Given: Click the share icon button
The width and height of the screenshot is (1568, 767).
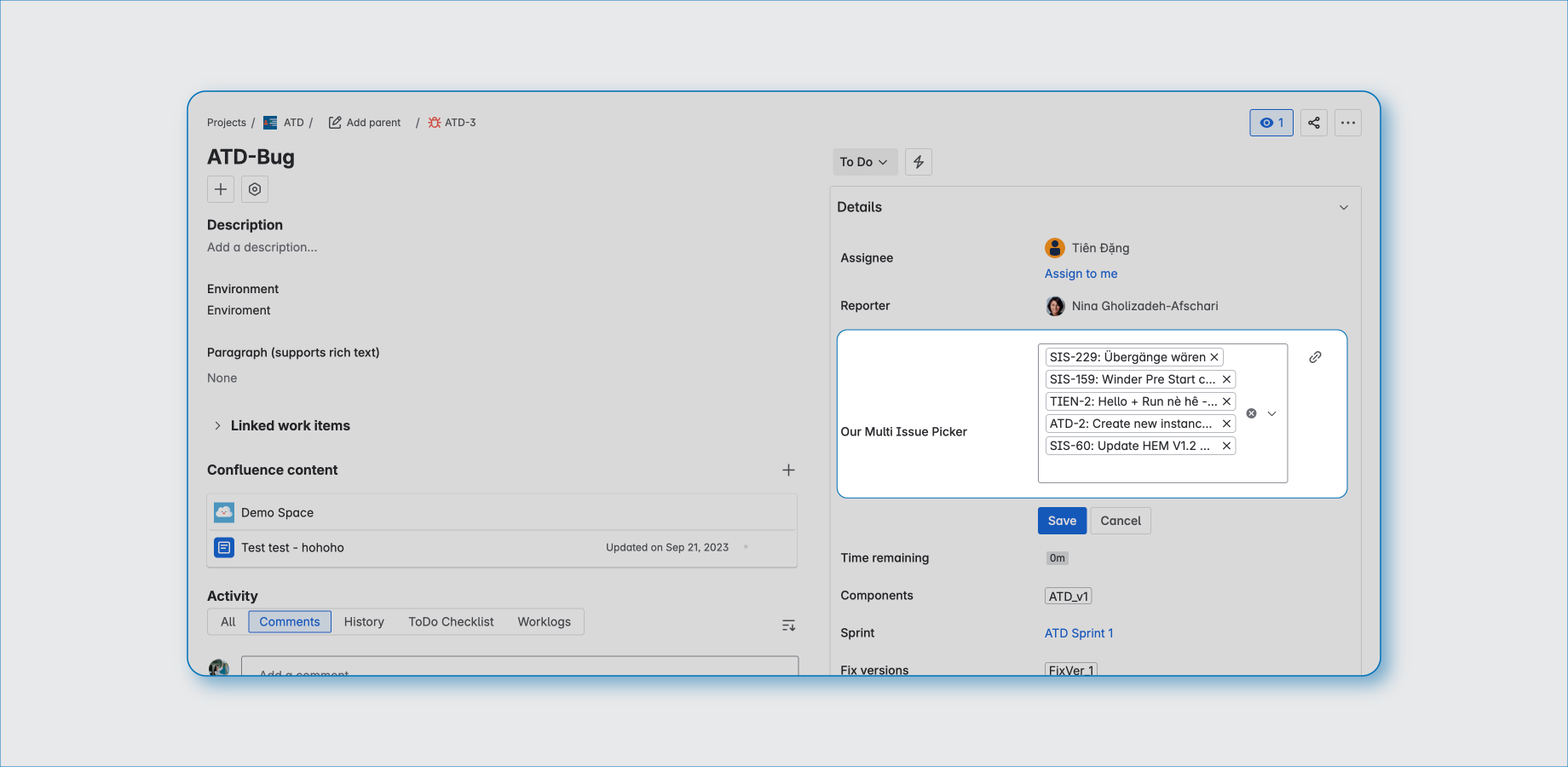Looking at the screenshot, I should pyautogui.click(x=1313, y=123).
